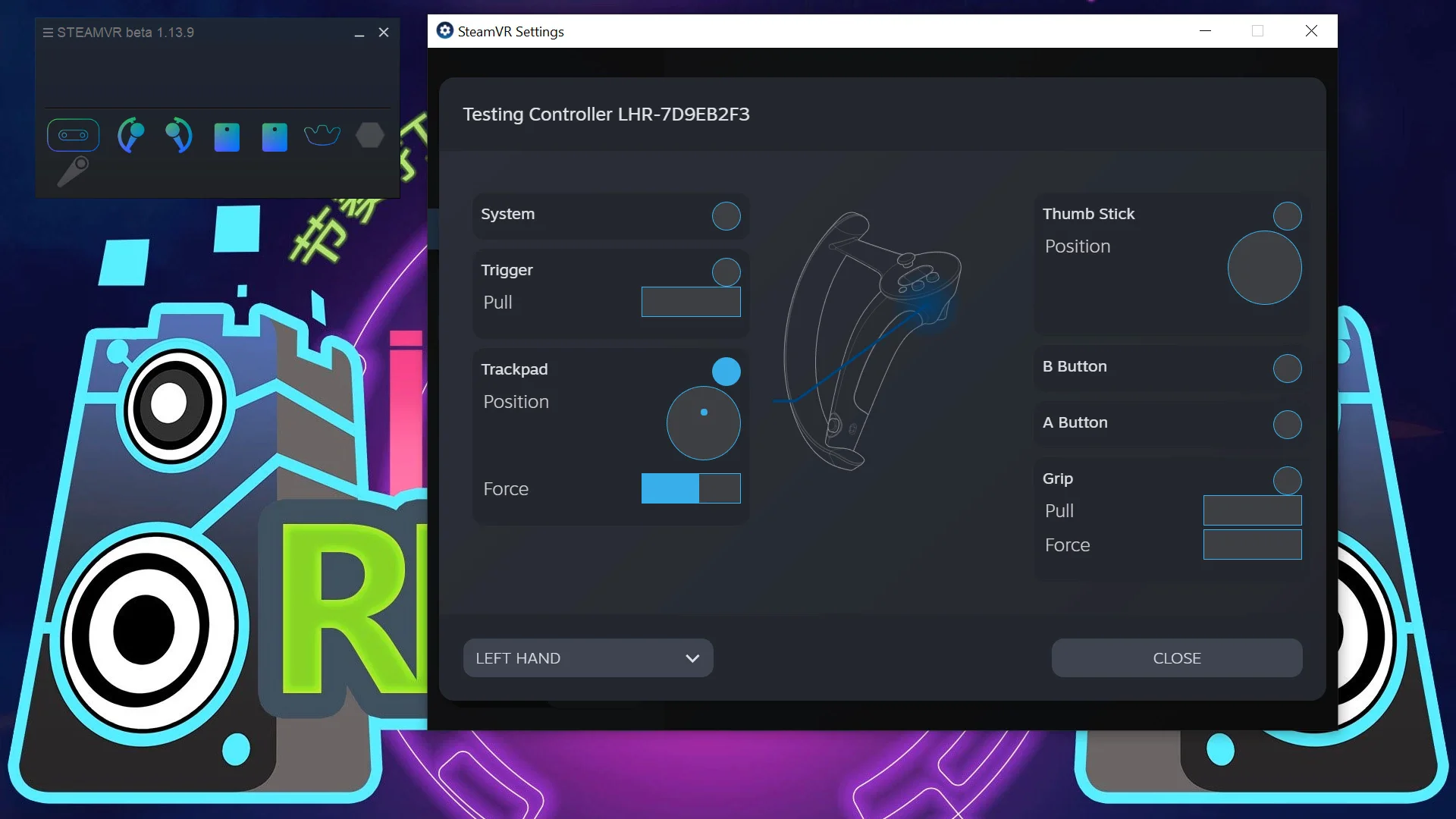
Task: Click the Trackpad position circle pad
Action: click(x=703, y=423)
